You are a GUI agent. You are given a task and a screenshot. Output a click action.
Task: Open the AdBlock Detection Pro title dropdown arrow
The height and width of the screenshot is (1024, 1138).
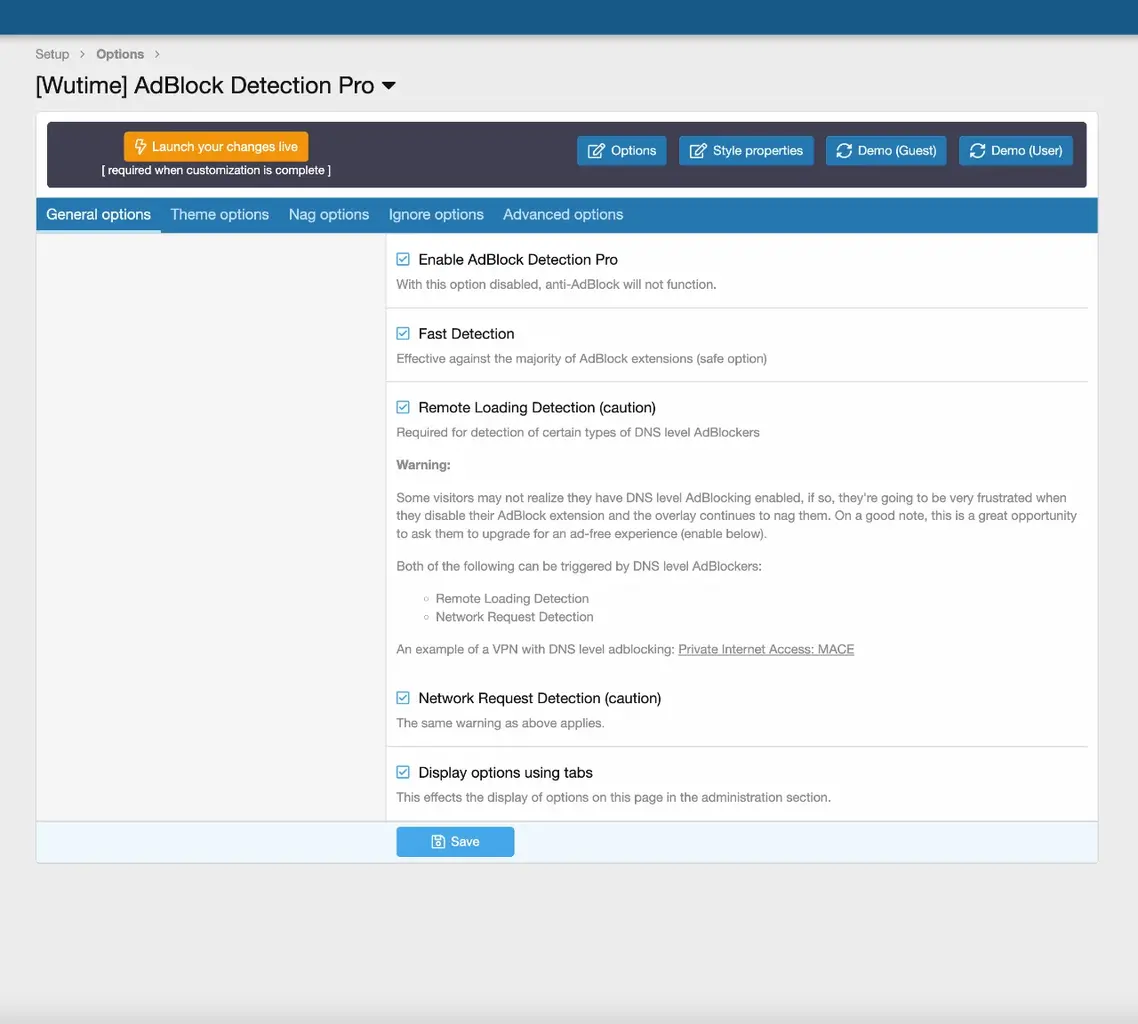(389, 86)
